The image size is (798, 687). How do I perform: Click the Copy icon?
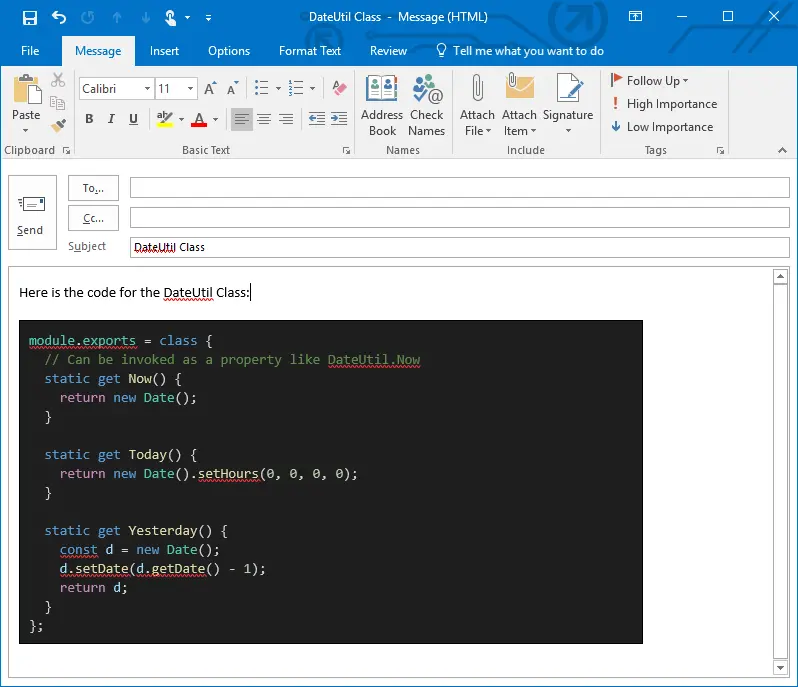58,103
